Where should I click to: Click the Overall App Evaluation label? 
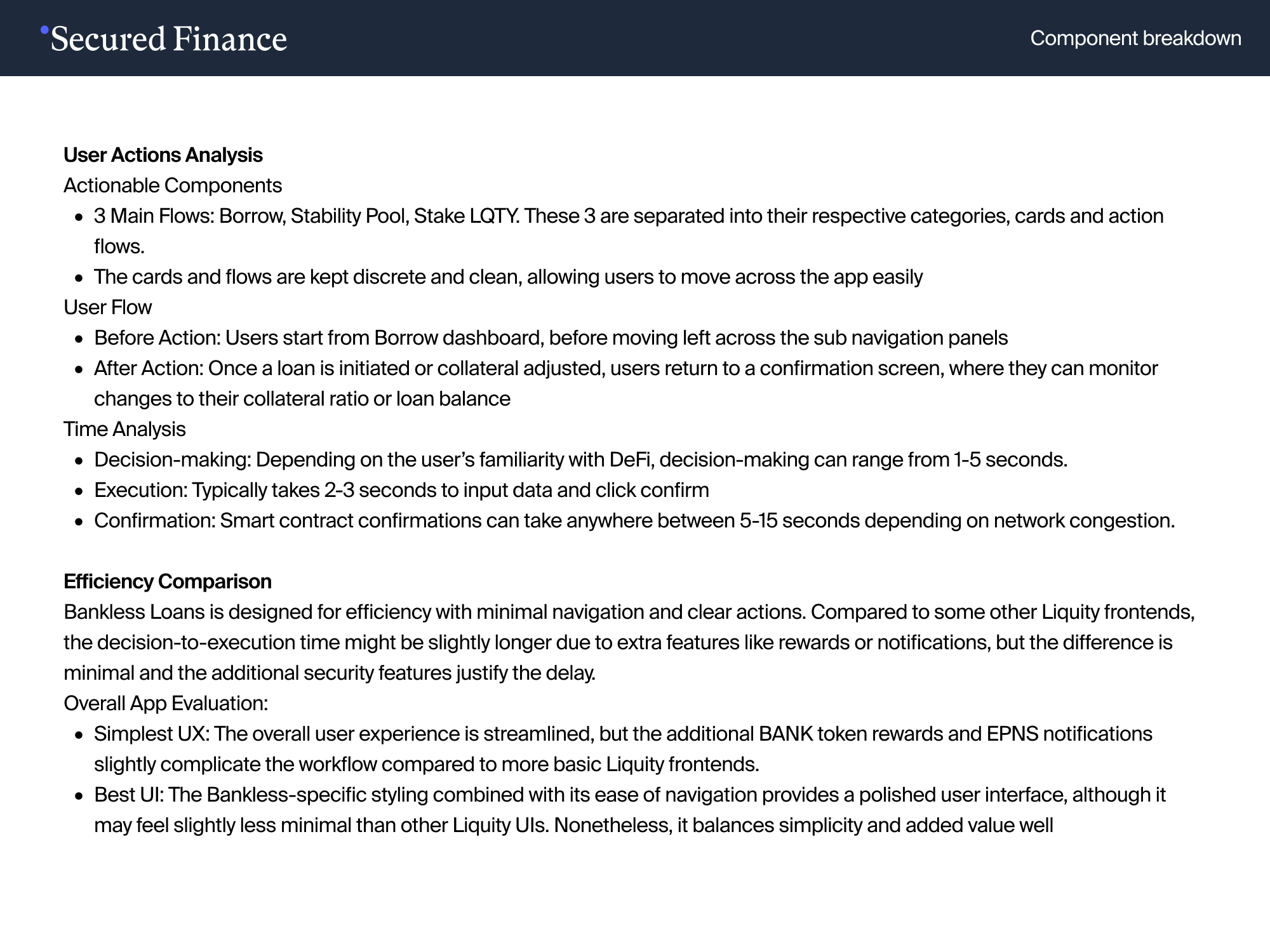pos(166,703)
